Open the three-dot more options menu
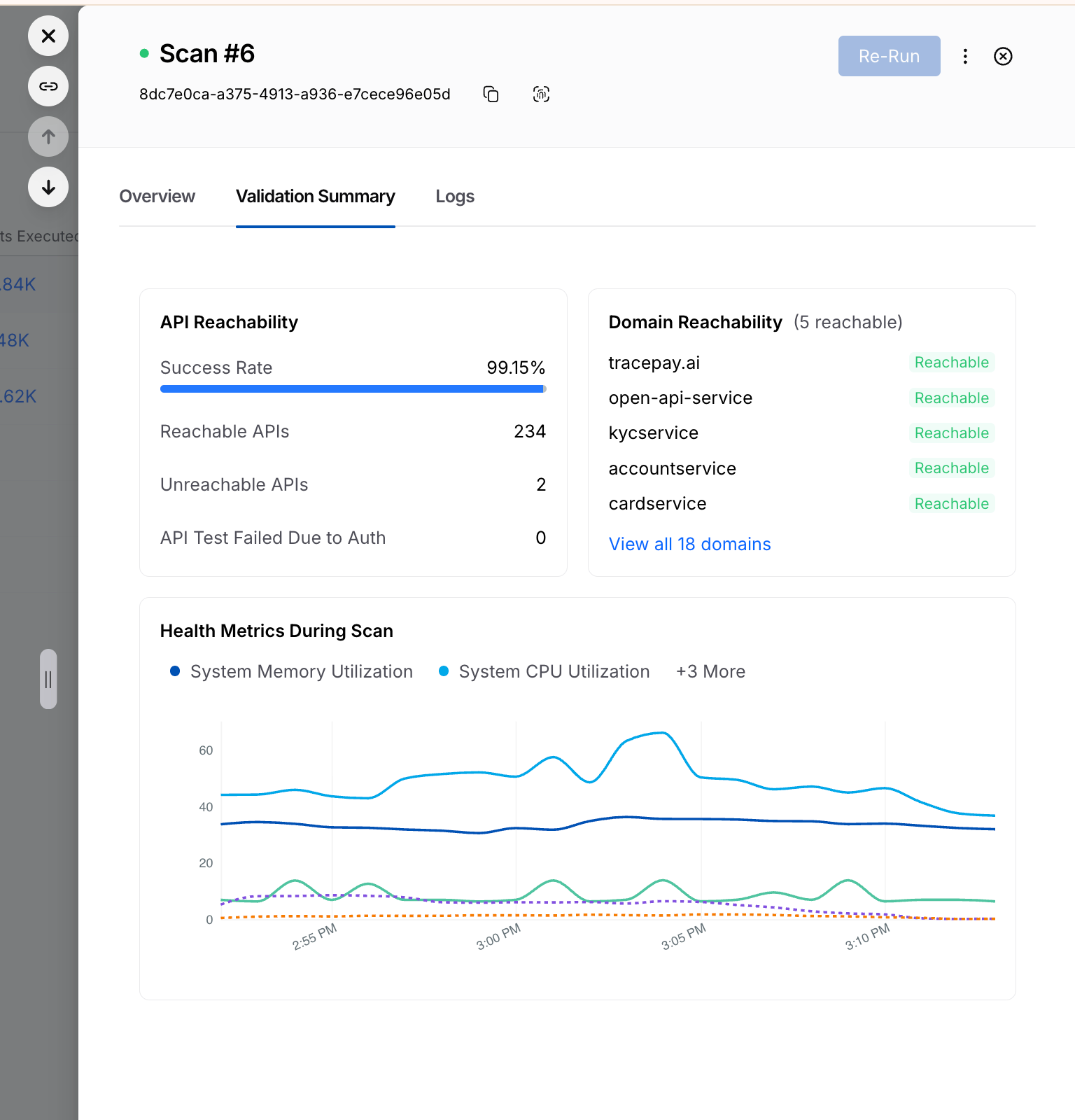This screenshot has height=1120, width=1075. tap(965, 56)
